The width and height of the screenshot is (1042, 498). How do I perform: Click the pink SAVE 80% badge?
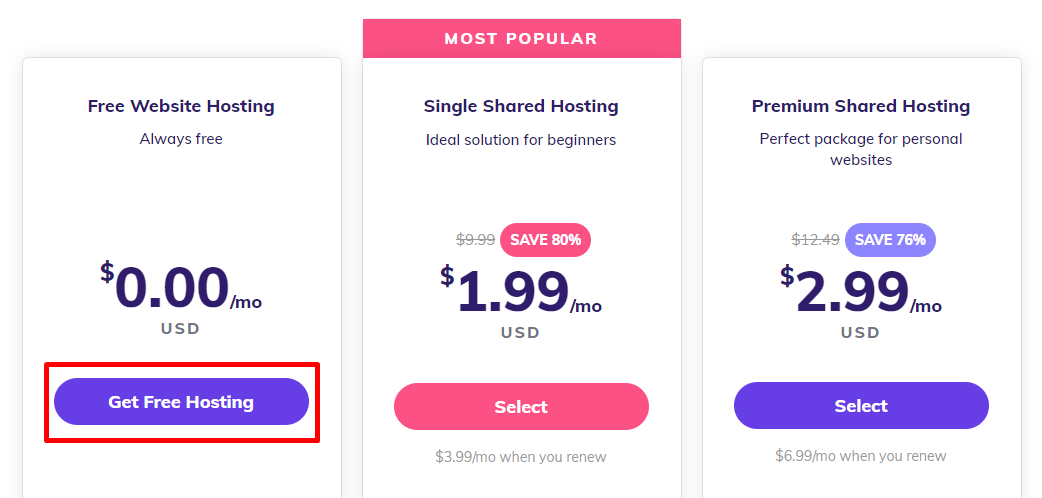546,240
